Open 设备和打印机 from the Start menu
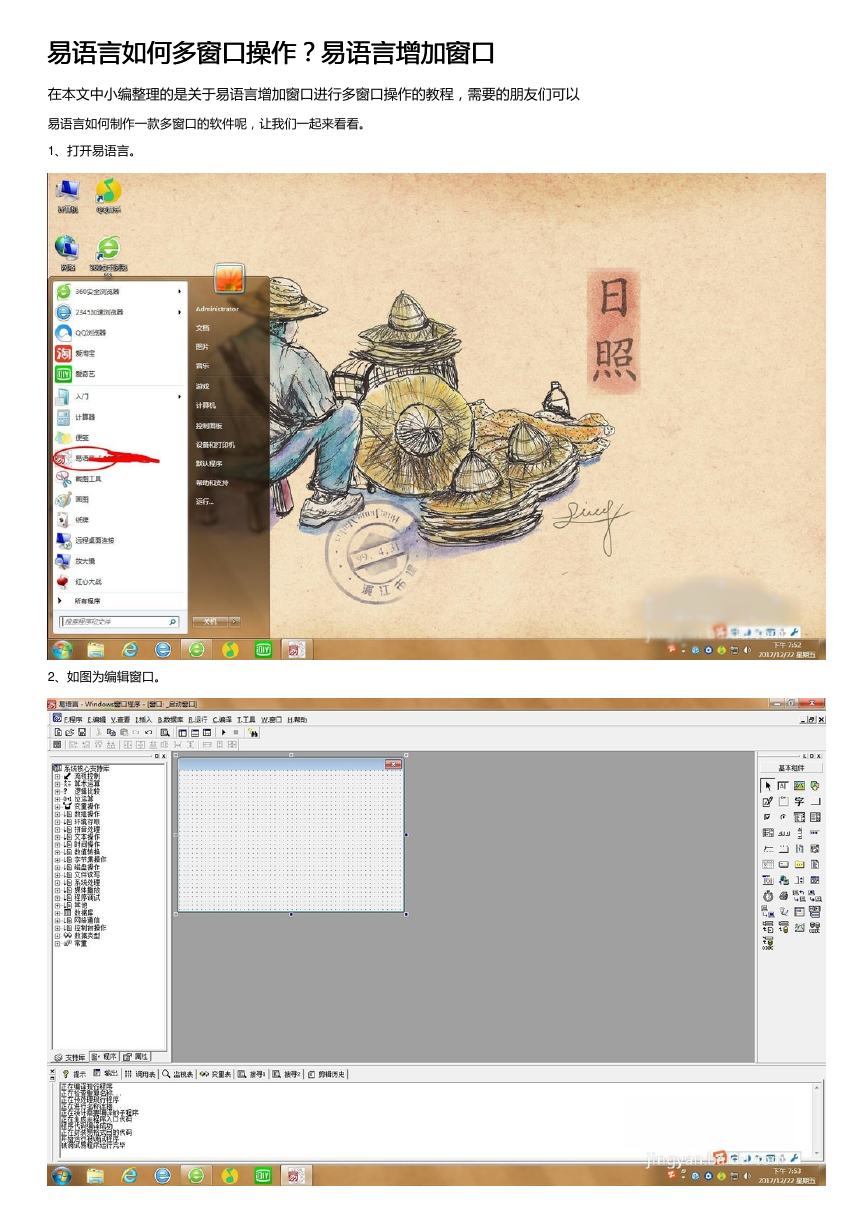 [x=215, y=444]
